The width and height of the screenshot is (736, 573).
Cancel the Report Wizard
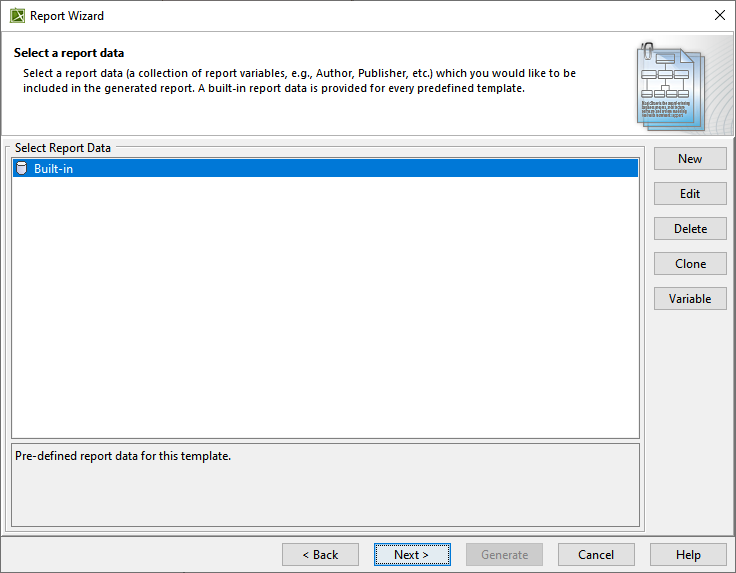[x=596, y=555]
